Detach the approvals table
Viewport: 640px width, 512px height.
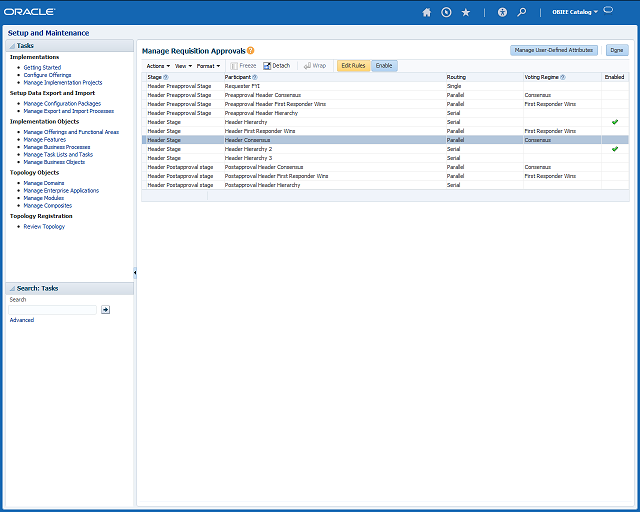[x=277, y=66]
